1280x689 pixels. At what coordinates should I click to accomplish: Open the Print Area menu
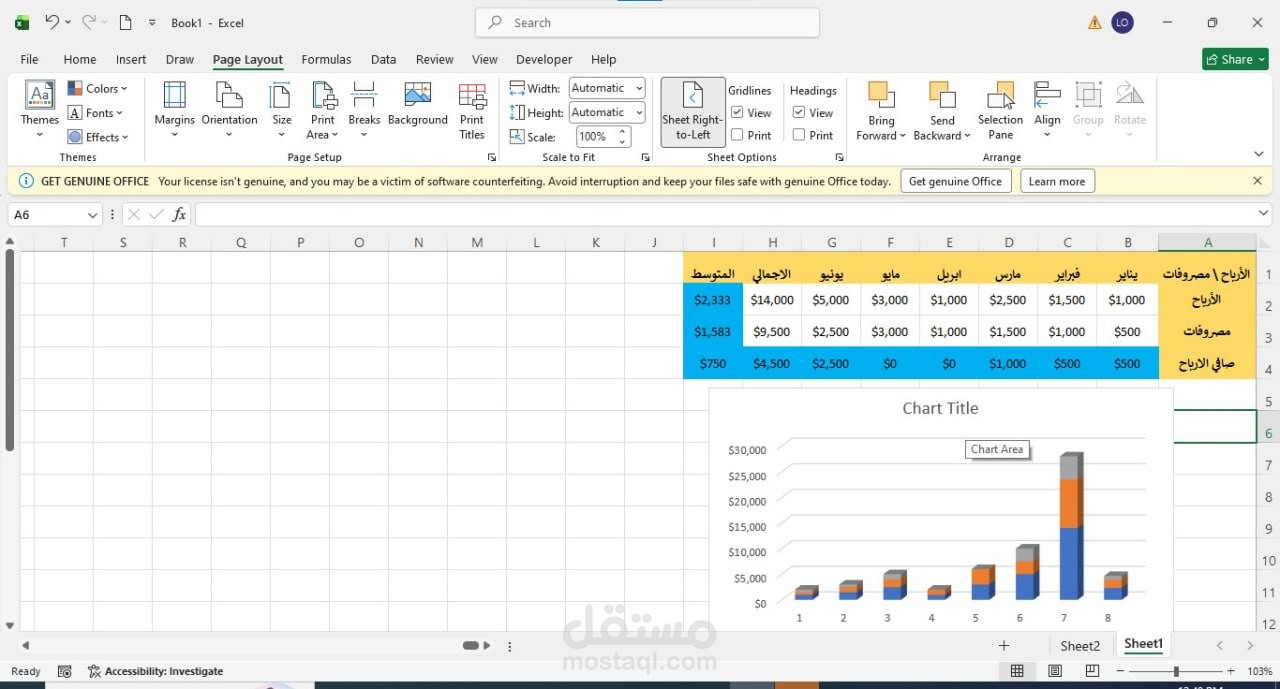[x=323, y=110]
